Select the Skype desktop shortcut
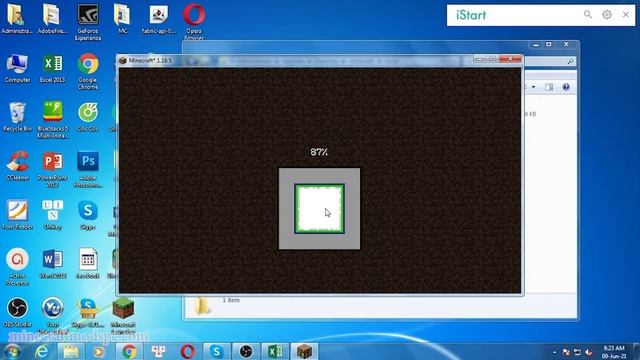Viewport: 640px width, 360px height. (88, 215)
